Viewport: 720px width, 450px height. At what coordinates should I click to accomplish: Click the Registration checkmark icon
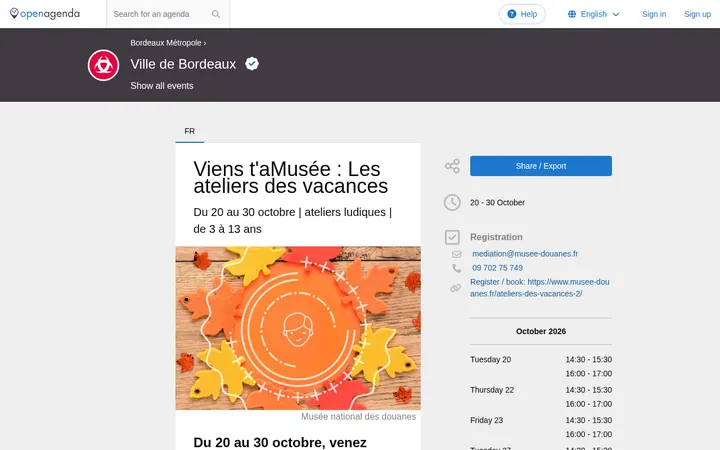(x=452, y=237)
